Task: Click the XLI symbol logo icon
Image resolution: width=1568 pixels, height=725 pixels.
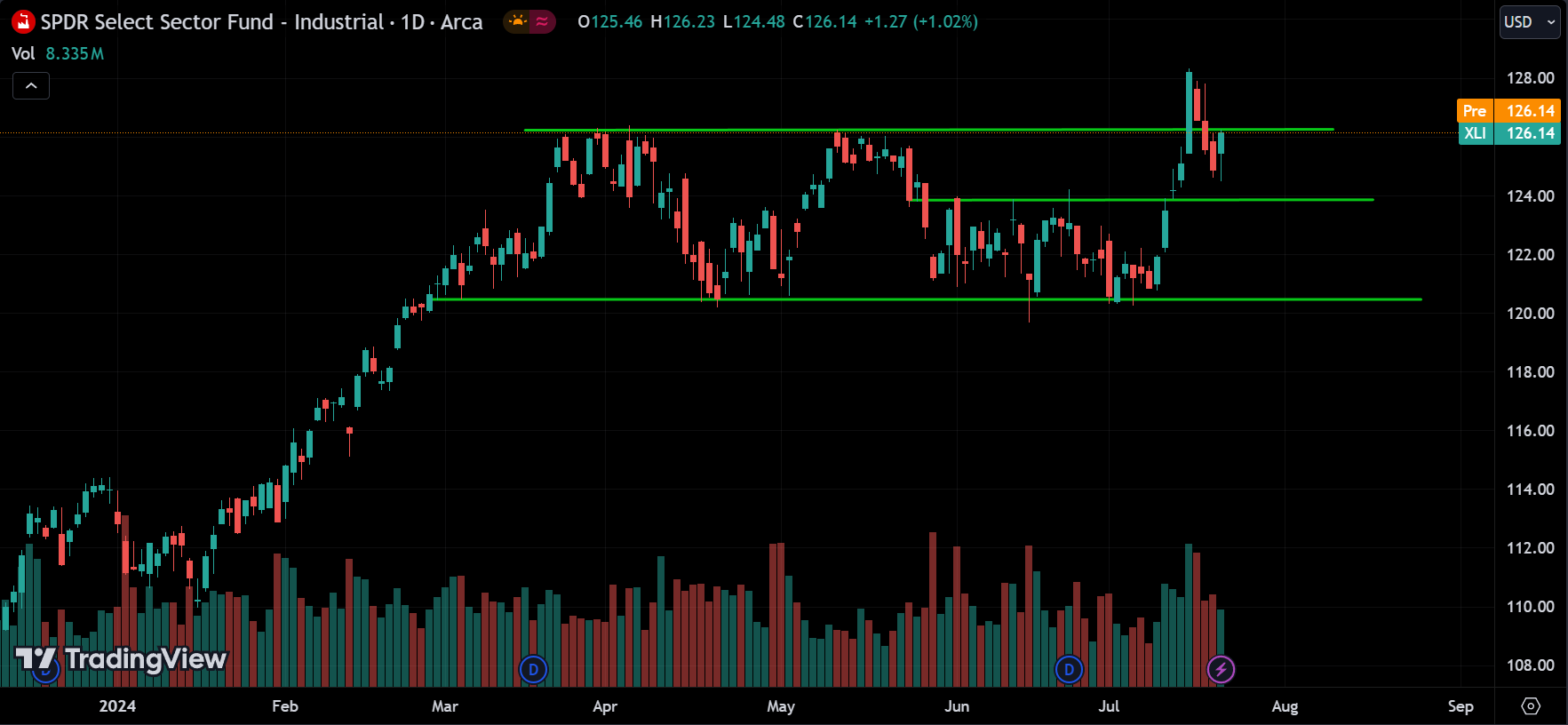Action: tap(23, 21)
